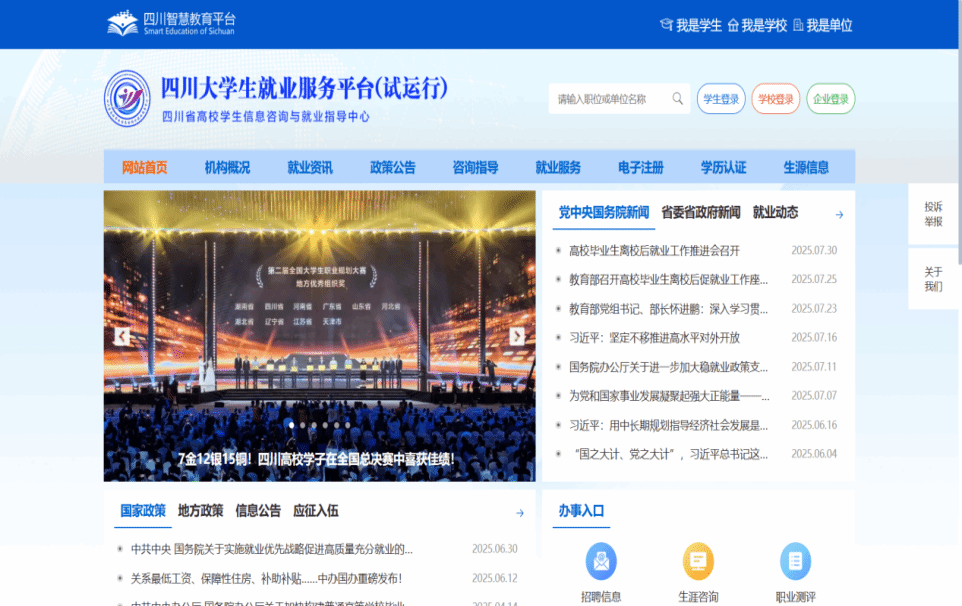Click the round employment platform emblem

pyautogui.click(x=127, y=98)
